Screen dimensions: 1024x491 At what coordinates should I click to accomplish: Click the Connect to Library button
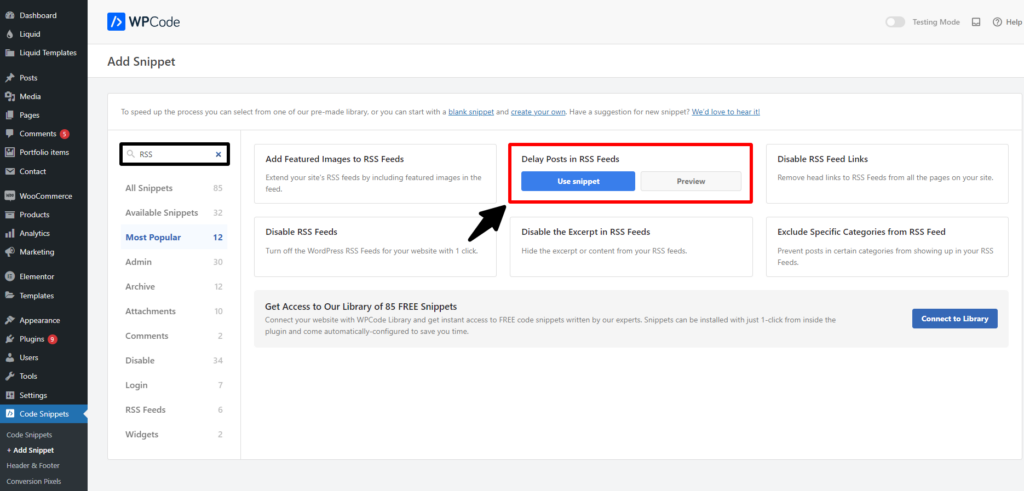point(955,319)
